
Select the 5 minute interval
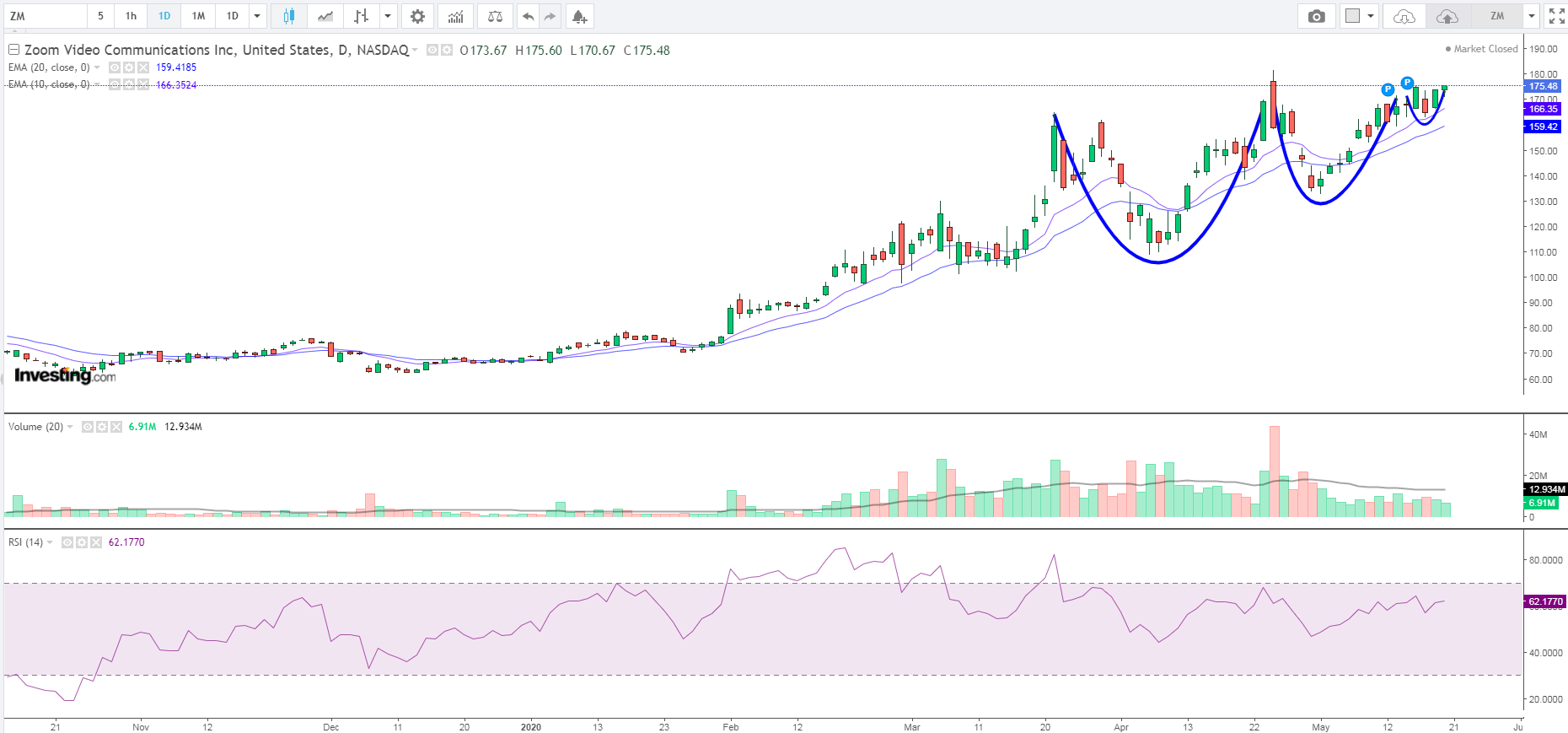point(100,16)
